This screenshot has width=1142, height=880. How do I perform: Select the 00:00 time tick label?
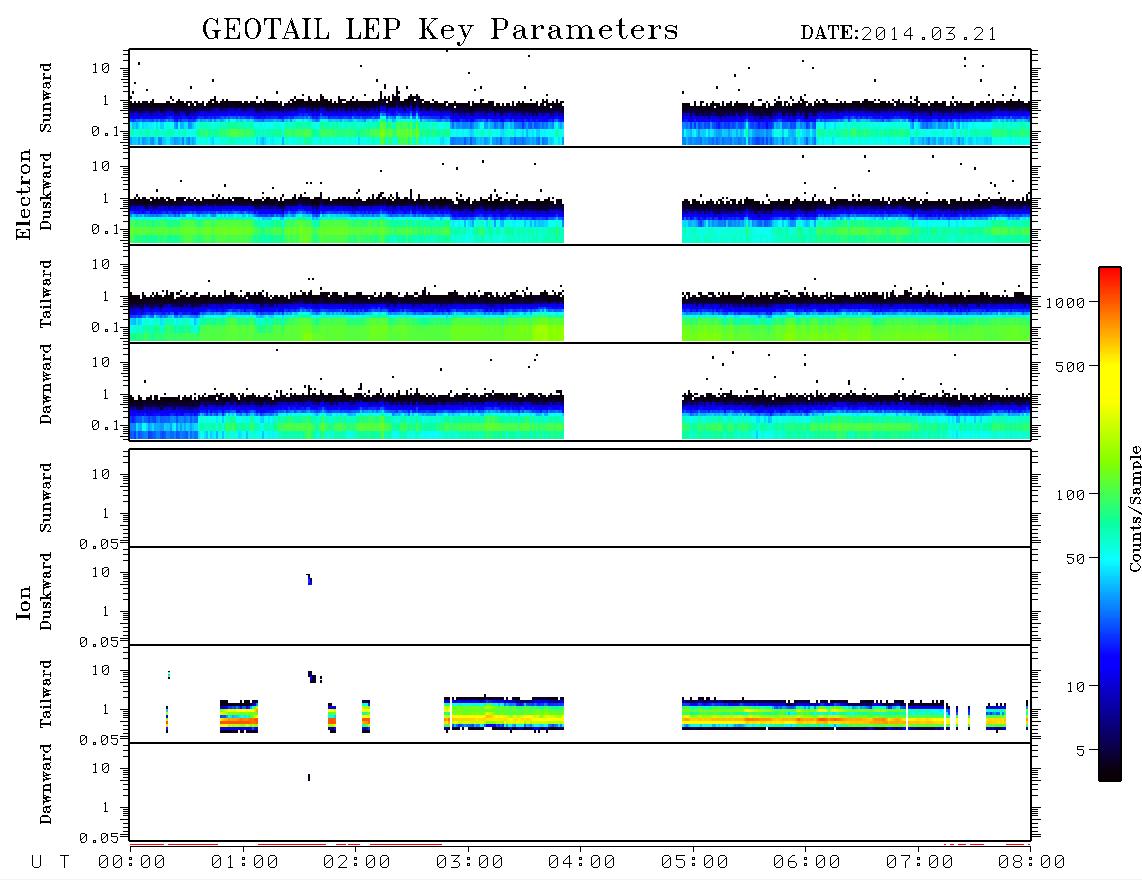click(x=132, y=863)
